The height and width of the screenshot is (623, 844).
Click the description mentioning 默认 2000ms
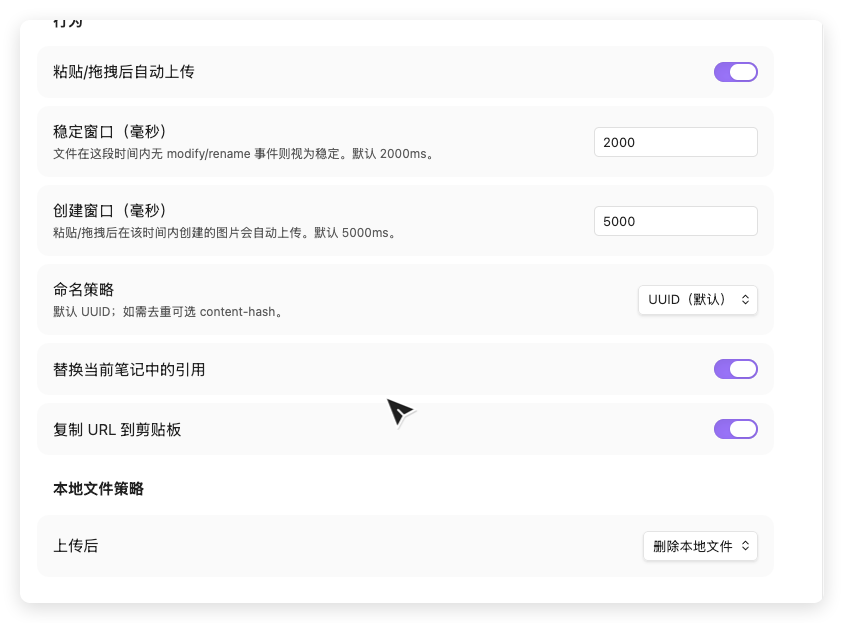[244, 154]
